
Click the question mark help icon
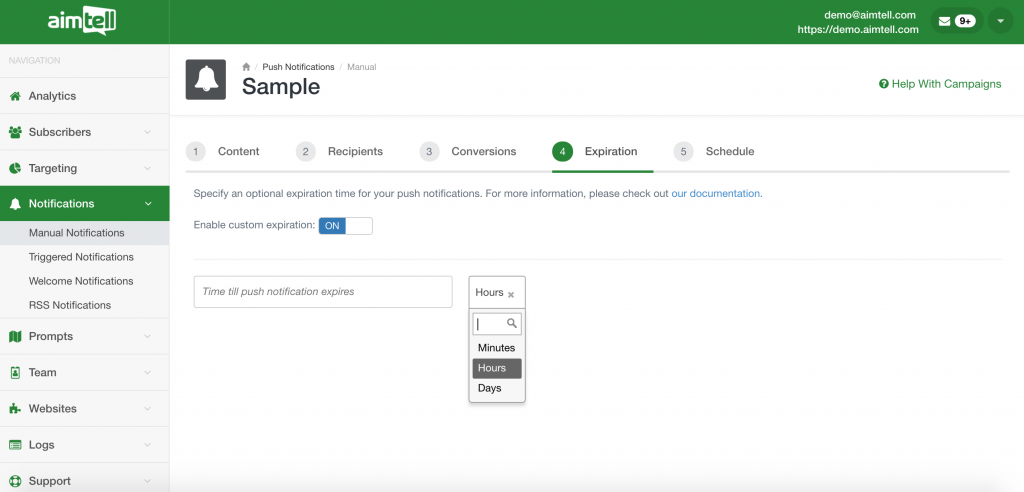pos(884,84)
